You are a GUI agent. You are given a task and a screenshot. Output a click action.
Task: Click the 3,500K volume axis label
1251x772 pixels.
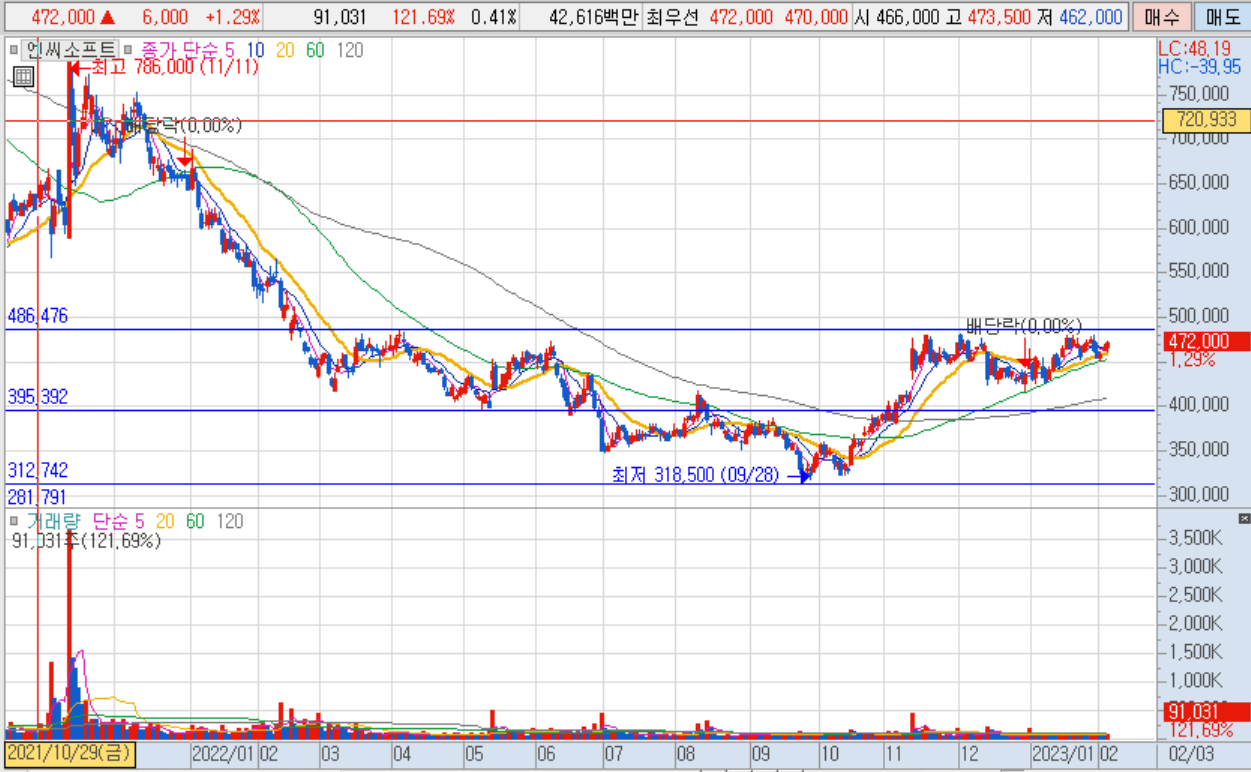[x=1196, y=537]
